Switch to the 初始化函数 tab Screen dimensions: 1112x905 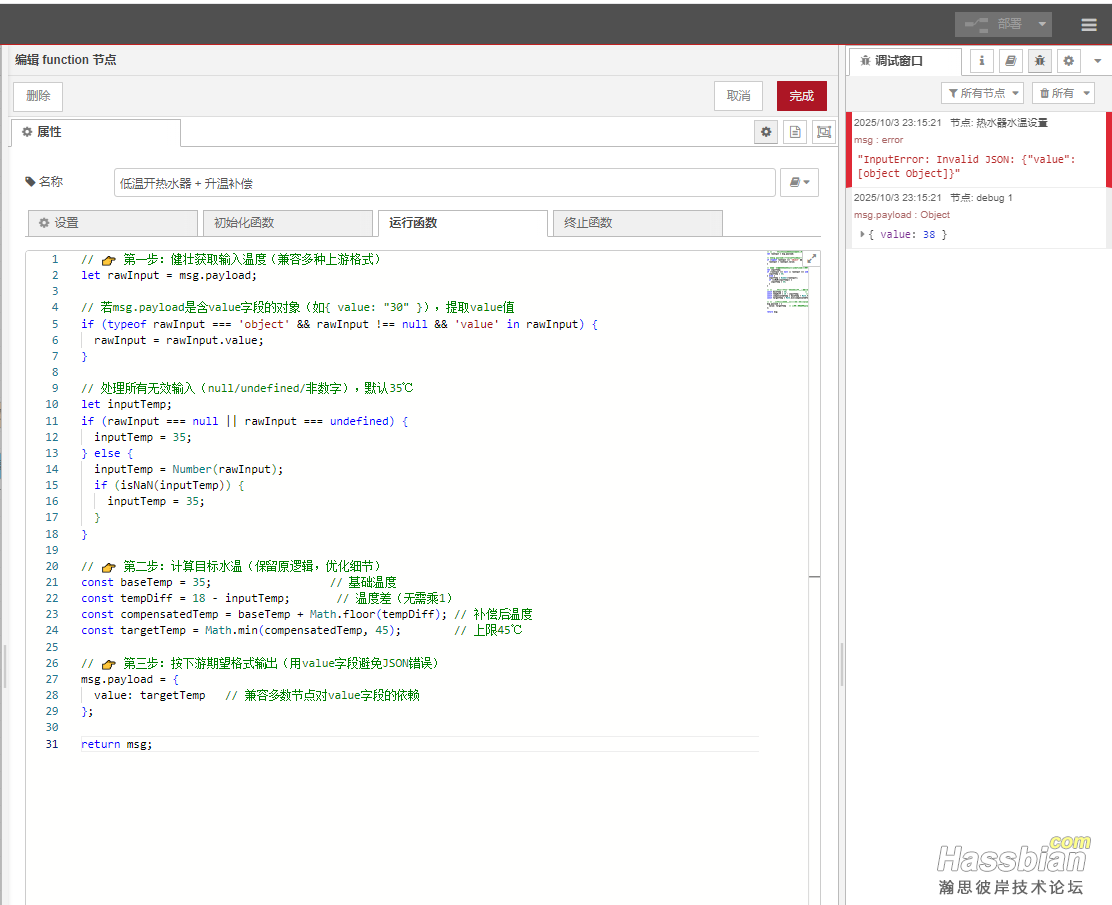click(288, 223)
